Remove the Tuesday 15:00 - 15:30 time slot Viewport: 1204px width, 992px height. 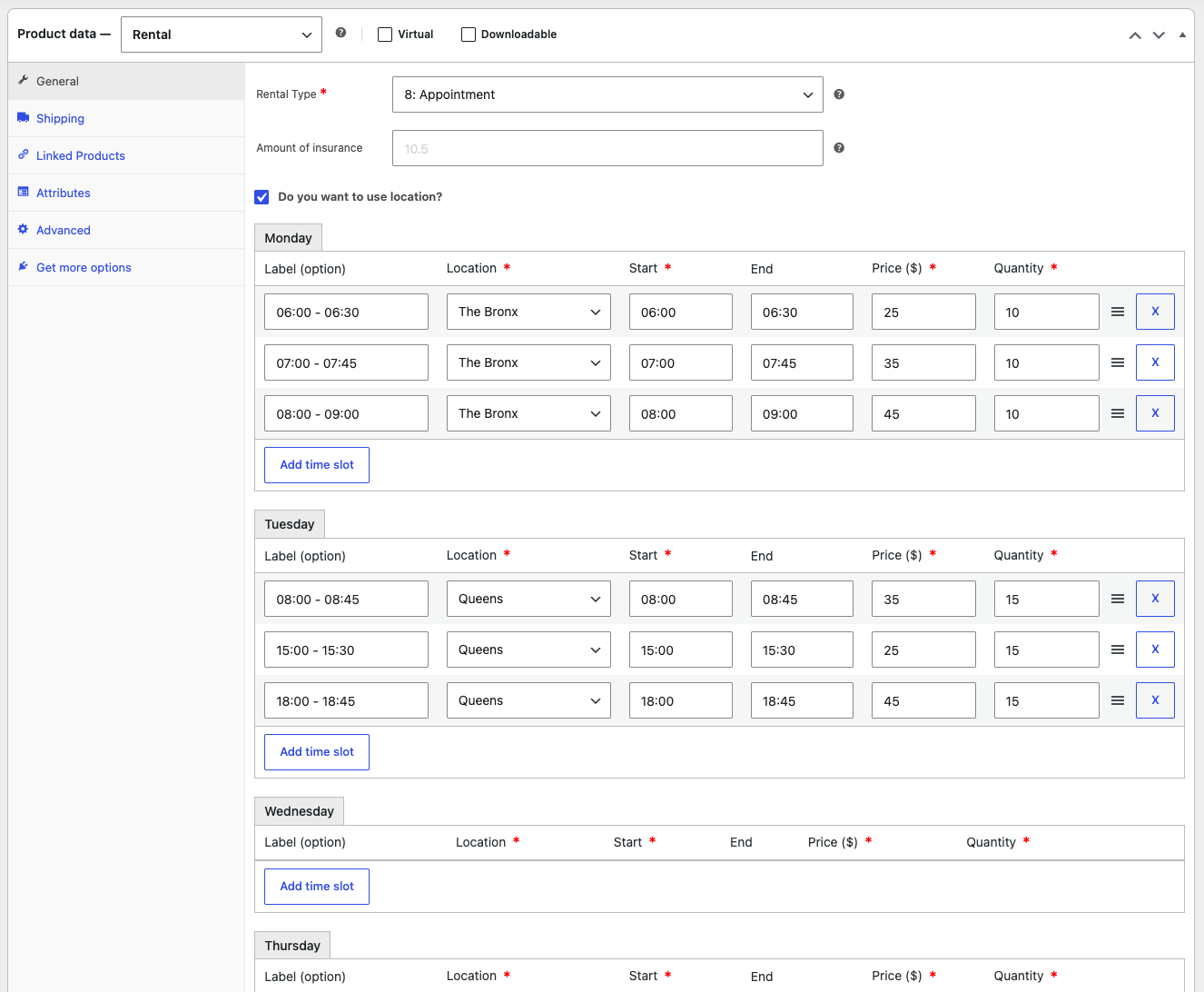pos(1155,650)
